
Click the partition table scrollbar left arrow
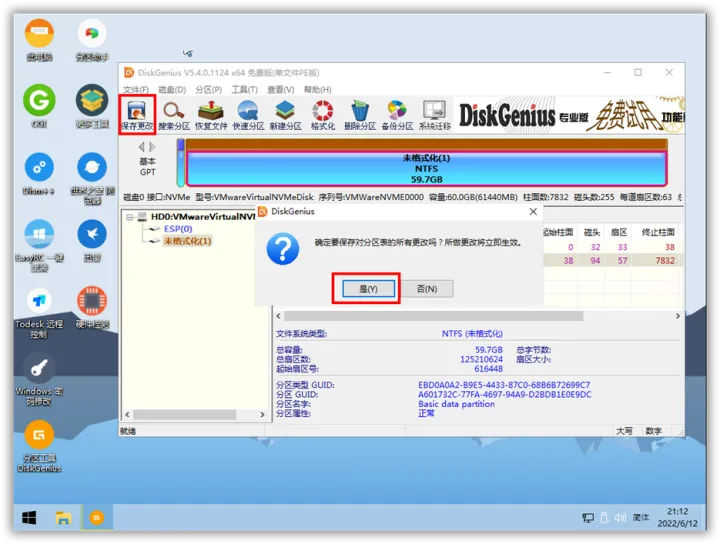pyautogui.click(x=278, y=316)
